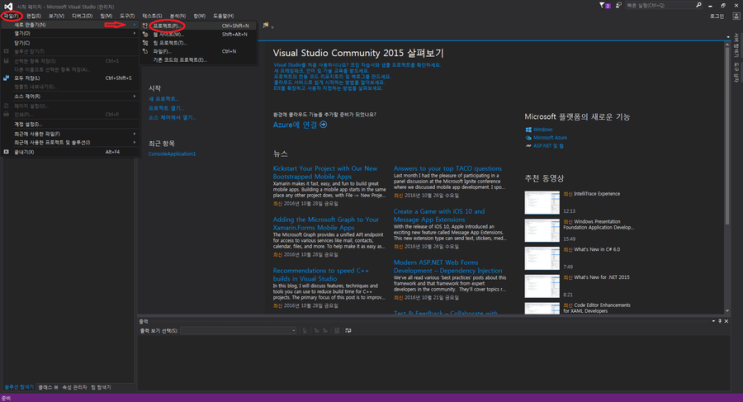
Task: Click the New Project icon in submenu
Action: pos(145,26)
